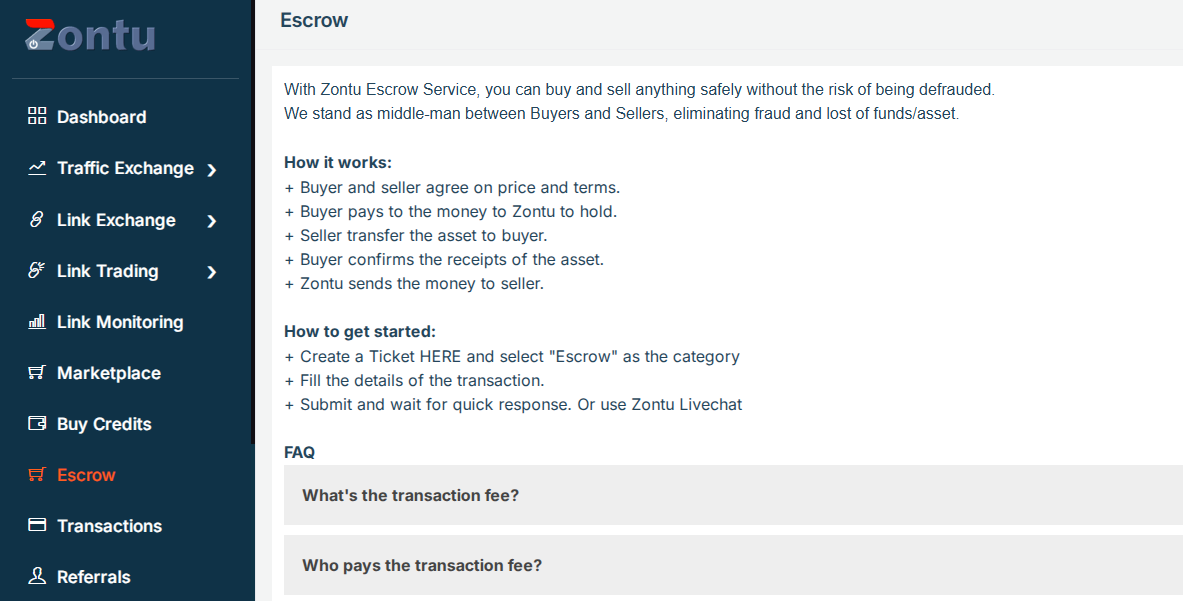Open Transactions in the sidebar
The width and height of the screenshot is (1183, 601).
(x=109, y=526)
